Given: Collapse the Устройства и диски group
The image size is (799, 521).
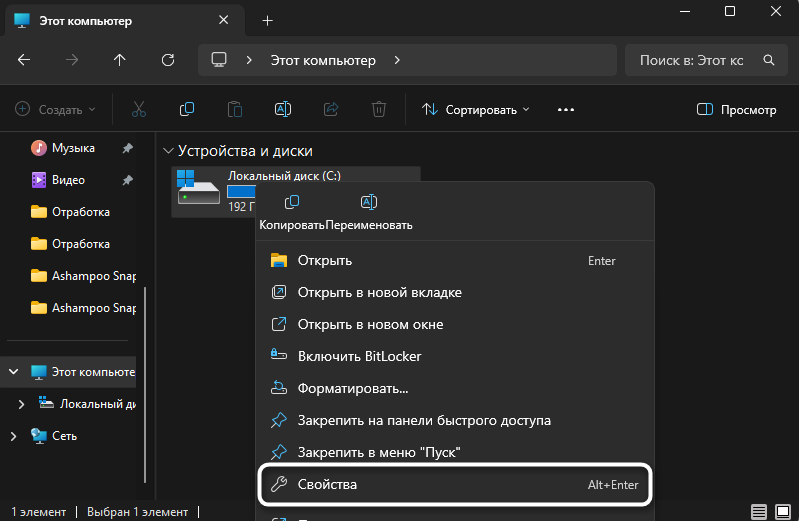Looking at the screenshot, I should 167,151.
